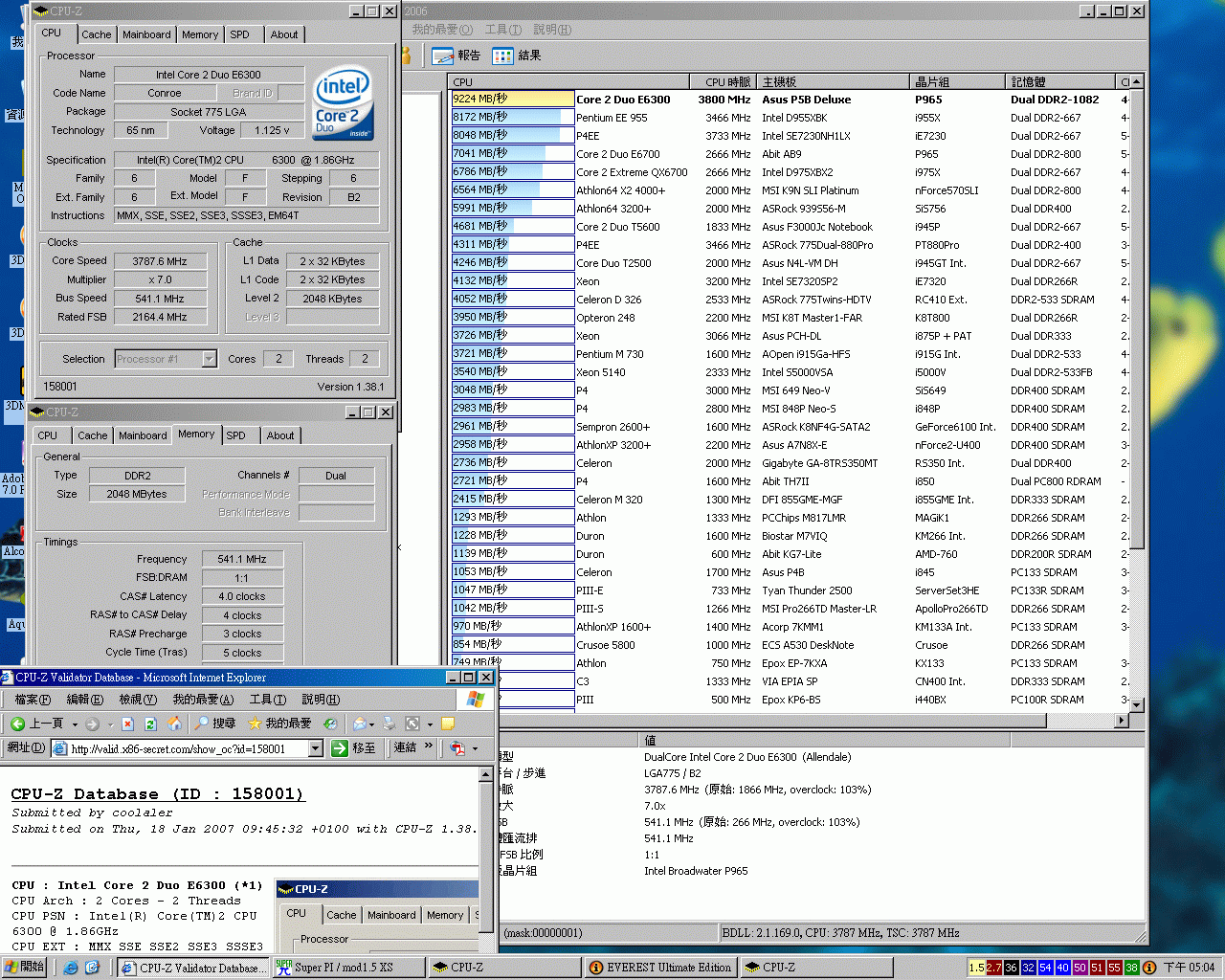This screenshot has height=980, width=1225.
Task: Go to the Home page in Internet Explorer
Action: click(x=174, y=724)
